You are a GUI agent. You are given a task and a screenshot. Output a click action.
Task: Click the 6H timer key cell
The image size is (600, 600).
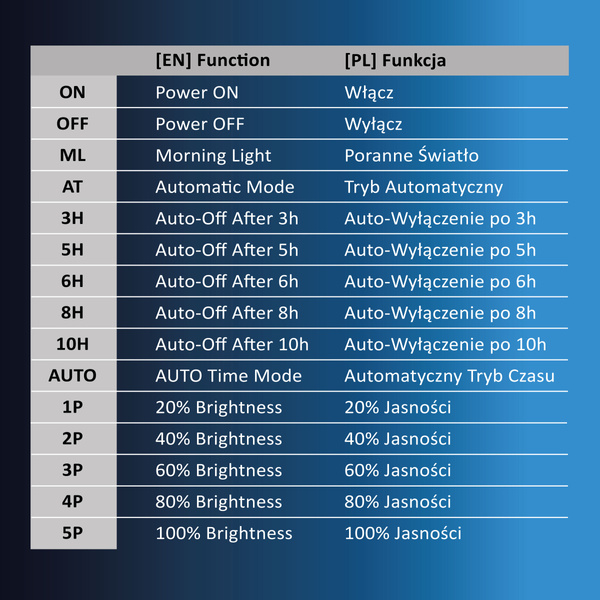tap(73, 281)
